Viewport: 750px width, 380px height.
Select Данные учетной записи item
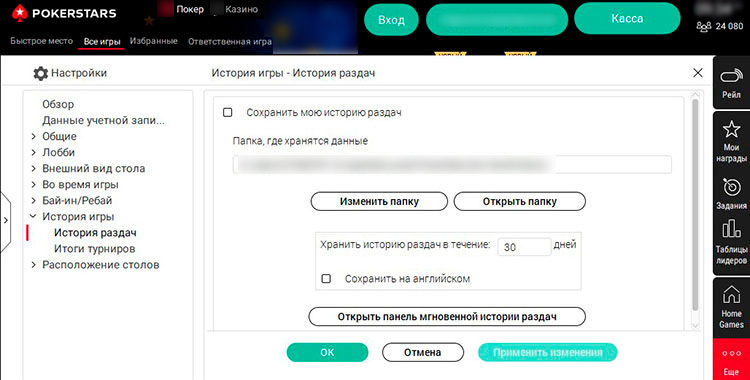pyautogui.click(x=103, y=120)
